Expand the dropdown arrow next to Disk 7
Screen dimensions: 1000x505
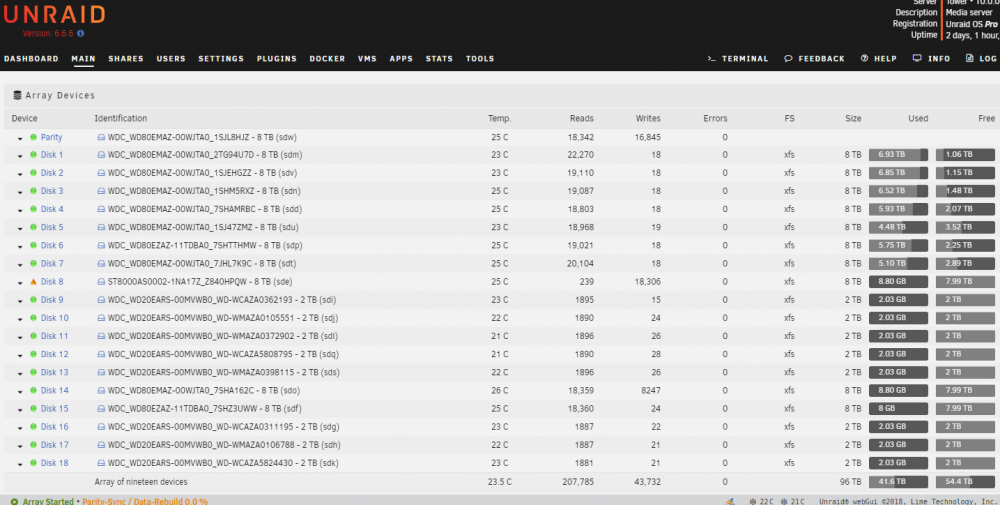coord(20,264)
